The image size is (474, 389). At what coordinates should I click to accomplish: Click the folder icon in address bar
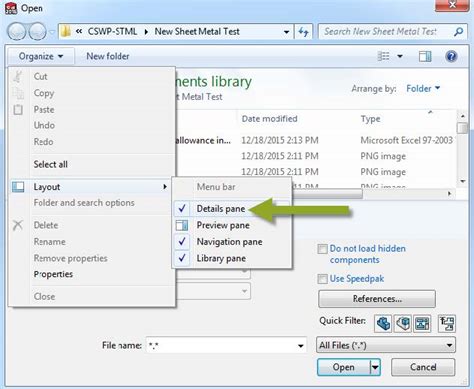pos(66,32)
